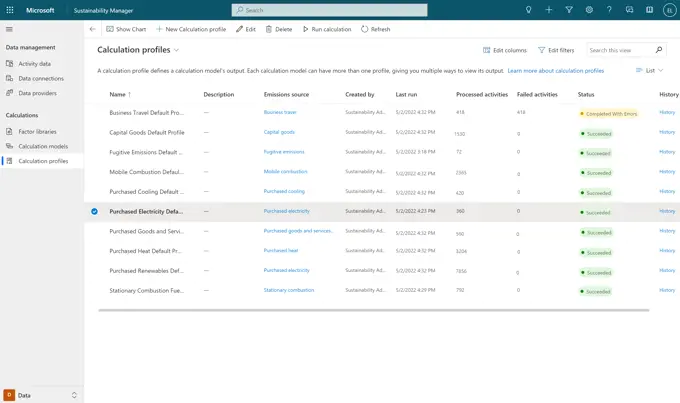Deselect the Purchased Electricity row checkbox
Viewport: 680px width, 403px height.
pos(94,211)
